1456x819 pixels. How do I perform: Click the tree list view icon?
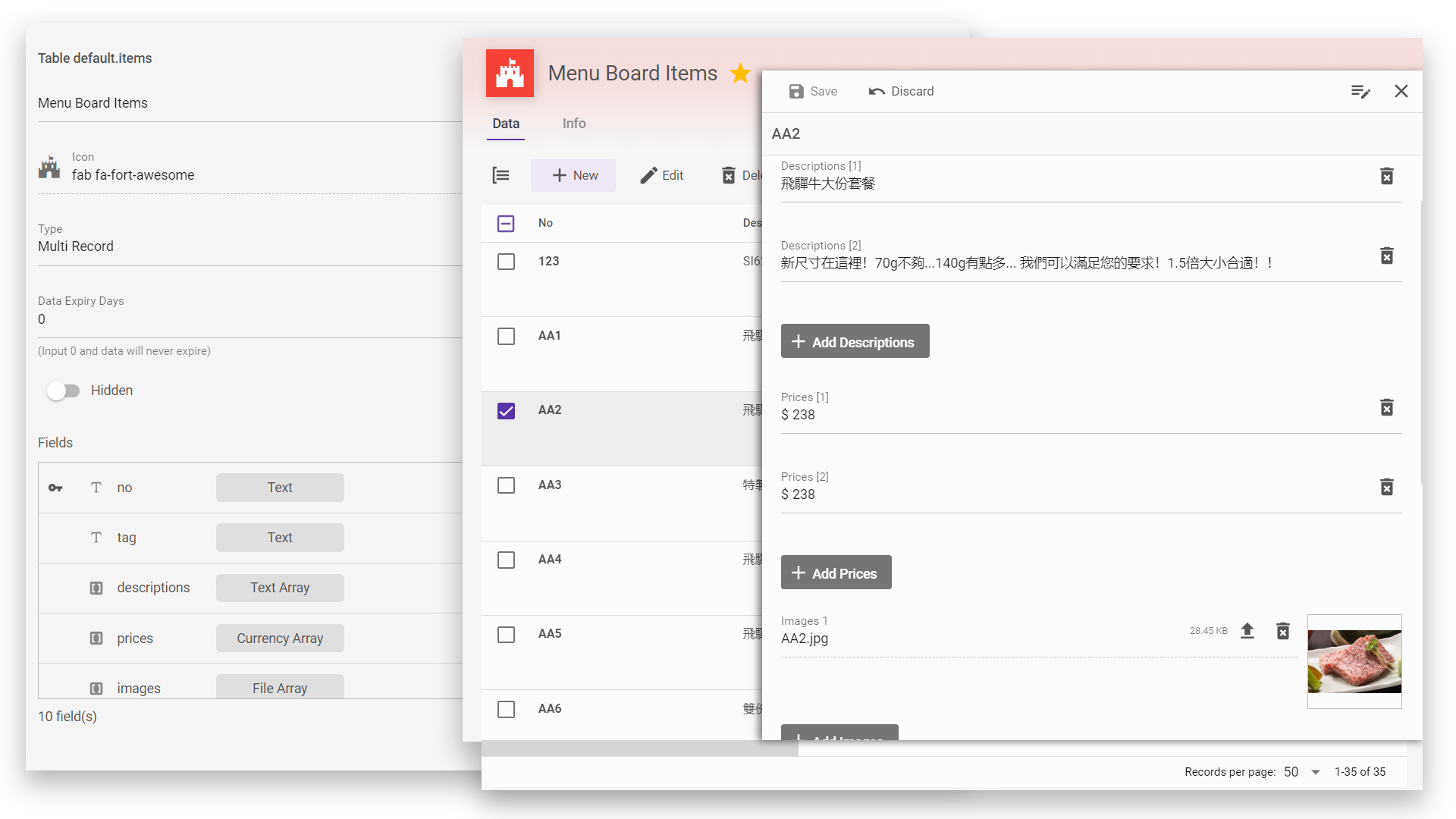pos(500,175)
